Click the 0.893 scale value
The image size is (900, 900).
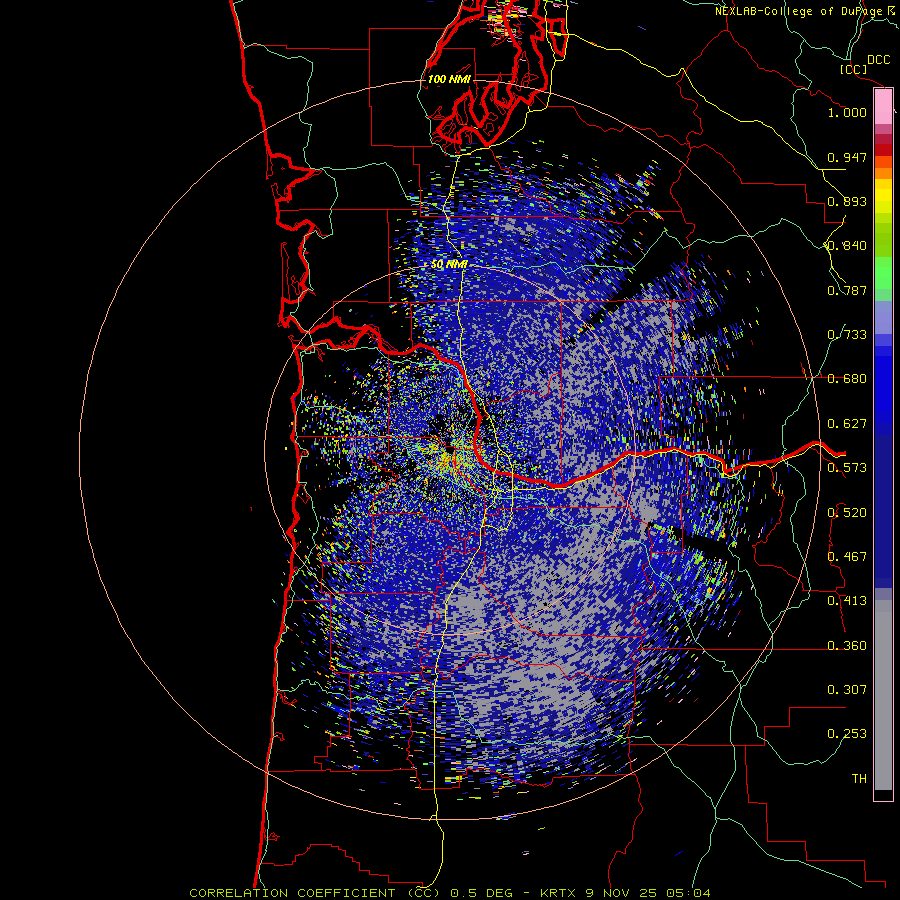[847, 201]
